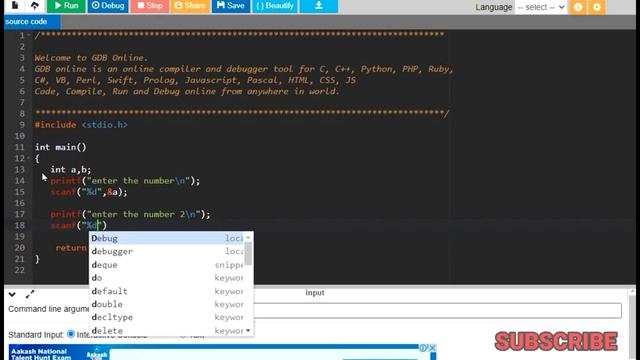Choose the delete keyword suggestion
640x360 pixels.
[x=167, y=331]
